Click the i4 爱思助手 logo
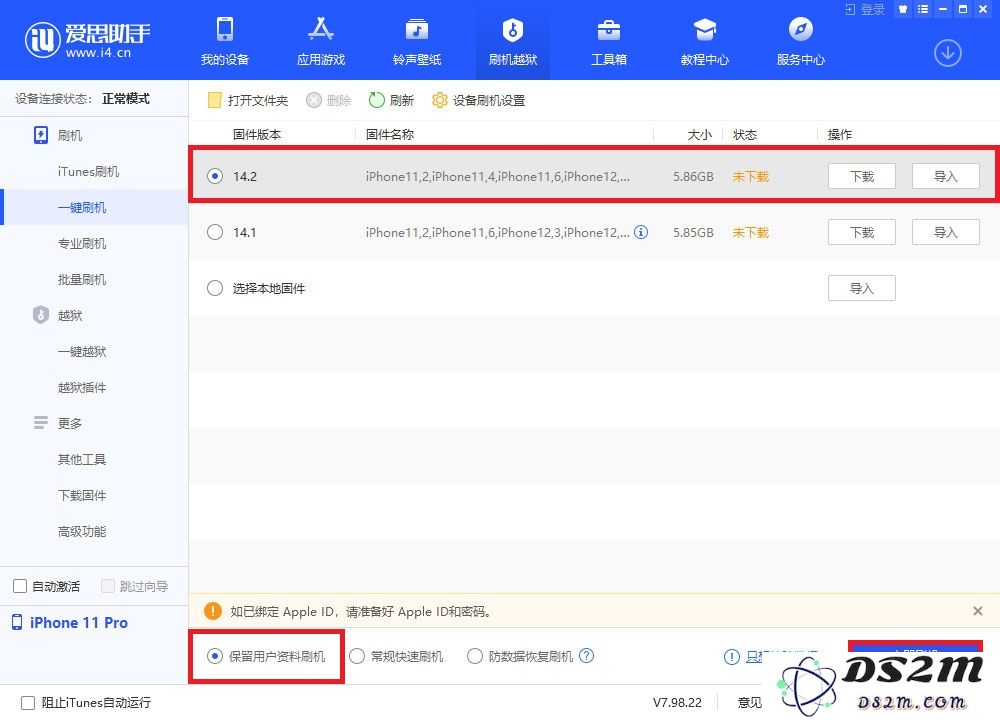 pyautogui.click(x=87, y=40)
